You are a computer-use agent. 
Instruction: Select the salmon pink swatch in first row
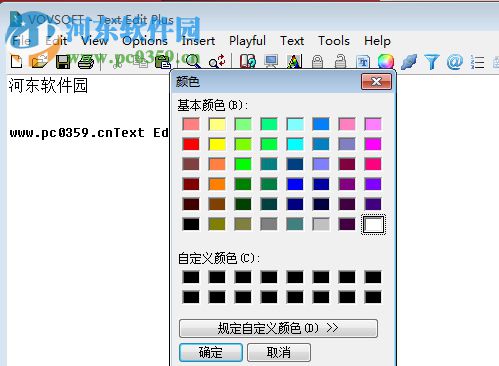pos(191,124)
